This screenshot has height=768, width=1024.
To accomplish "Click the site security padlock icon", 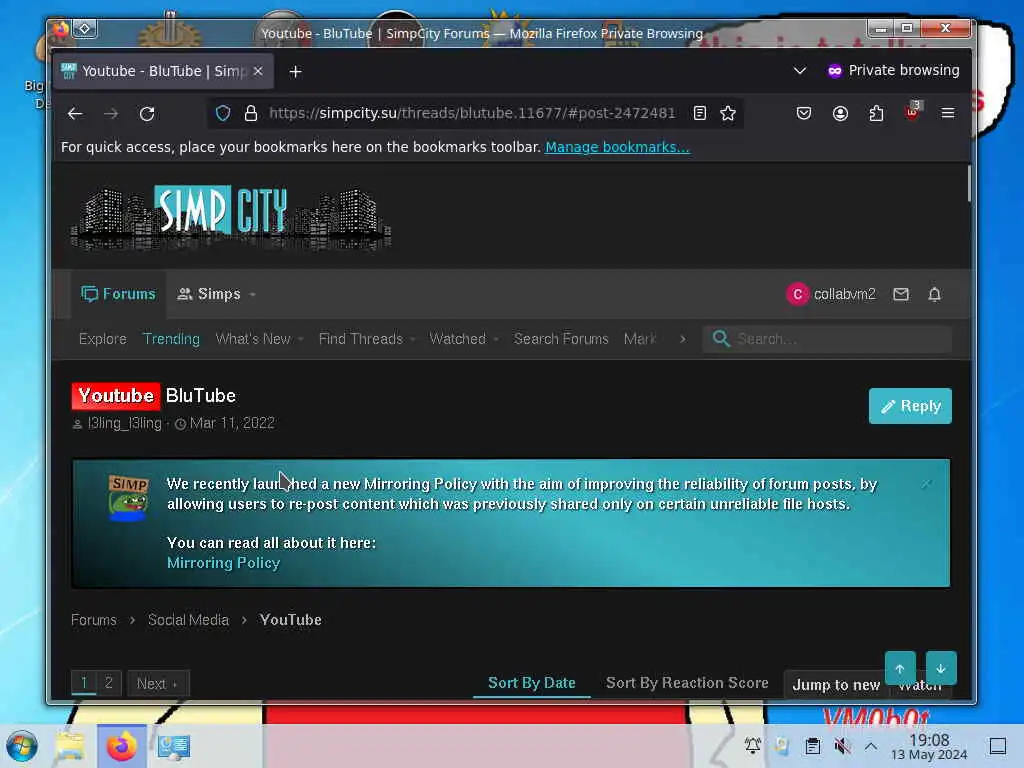I will (251, 114).
